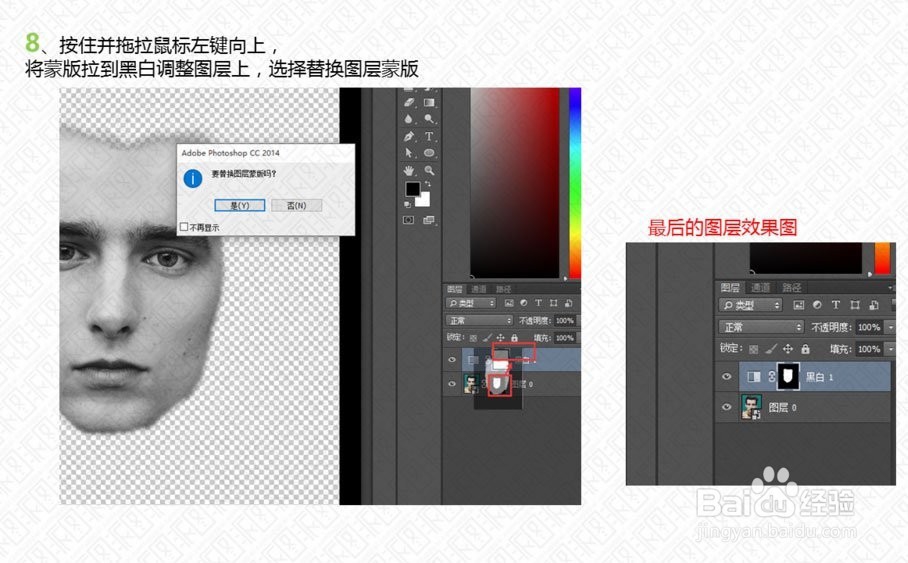Select 图层 0 layer name in final-result panel
This screenshot has height=563, width=908.
(x=782, y=408)
